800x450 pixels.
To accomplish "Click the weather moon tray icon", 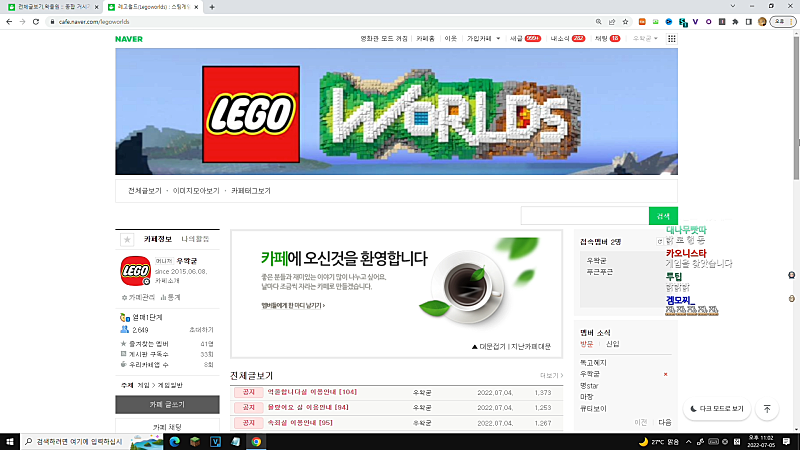I will (643, 441).
